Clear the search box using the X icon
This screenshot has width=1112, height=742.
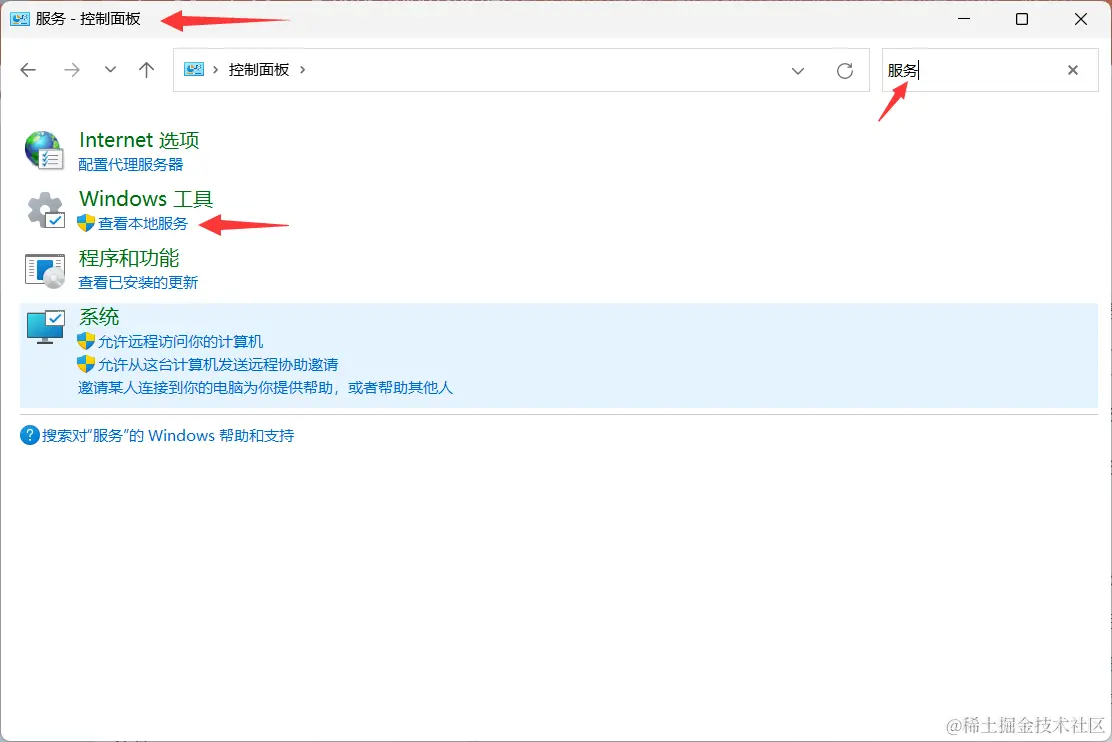1072,70
